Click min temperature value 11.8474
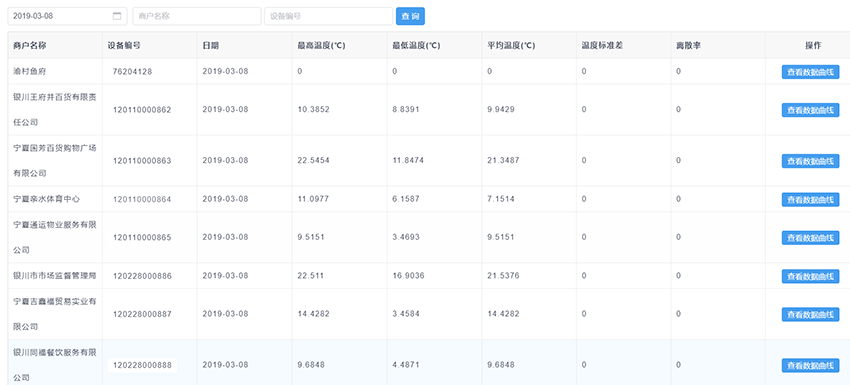 point(408,161)
